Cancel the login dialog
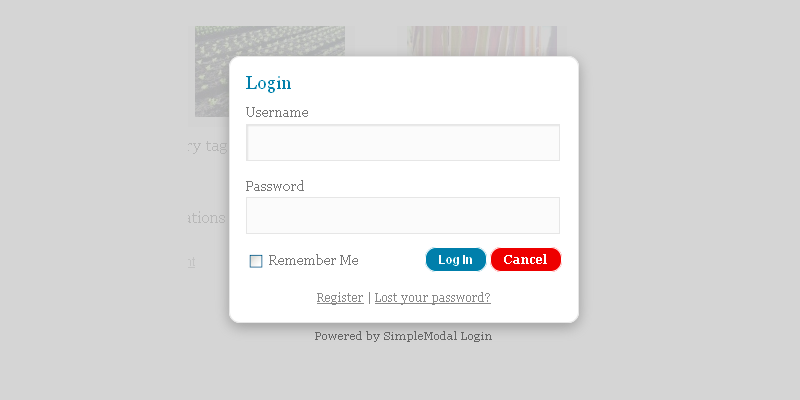Viewport: 800px width, 400px height. [525, 260]
